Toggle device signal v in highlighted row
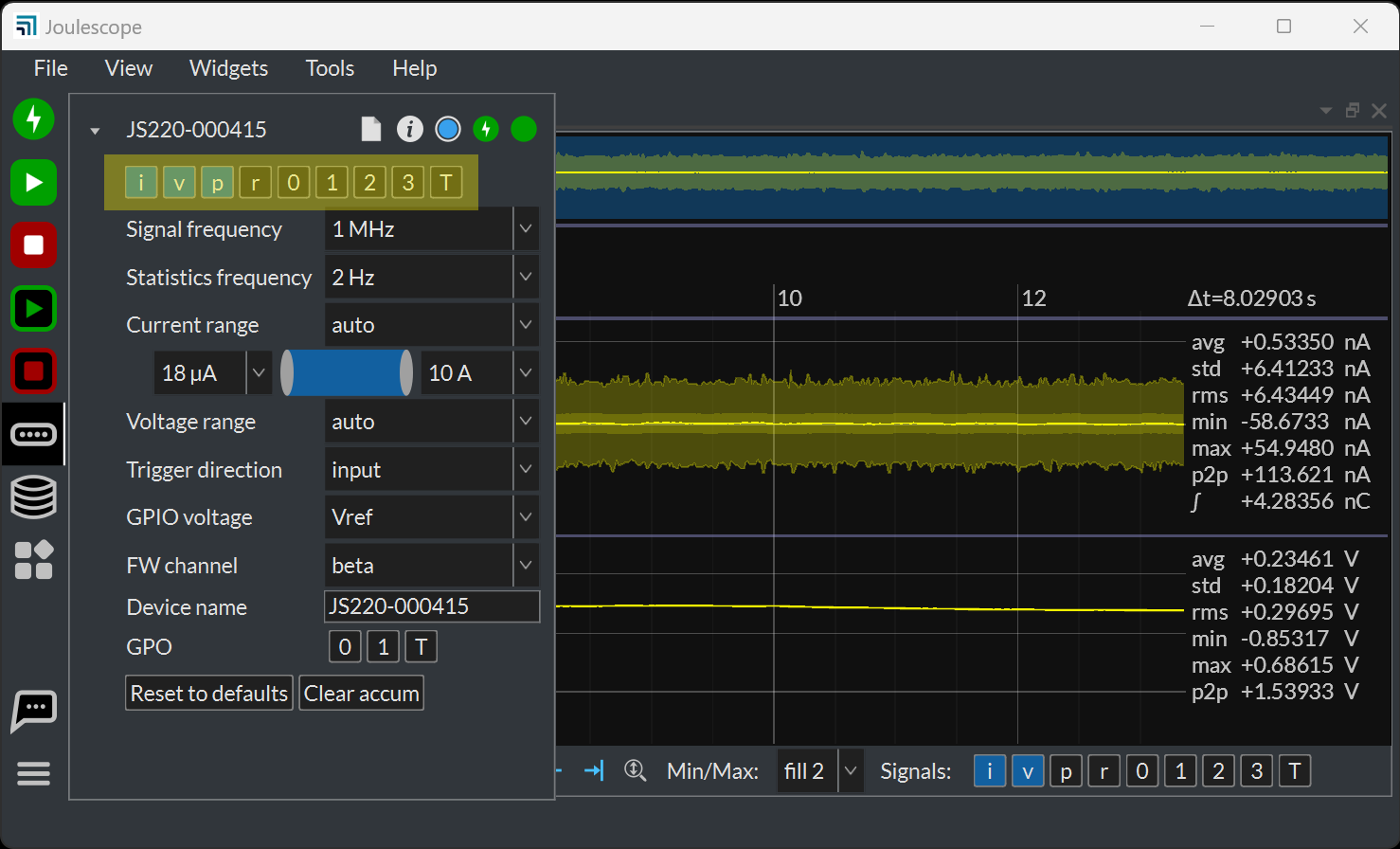 179,182
